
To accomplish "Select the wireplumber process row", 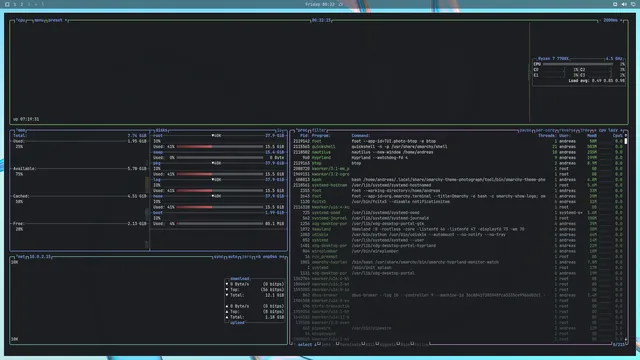I will tap(459, 251).
